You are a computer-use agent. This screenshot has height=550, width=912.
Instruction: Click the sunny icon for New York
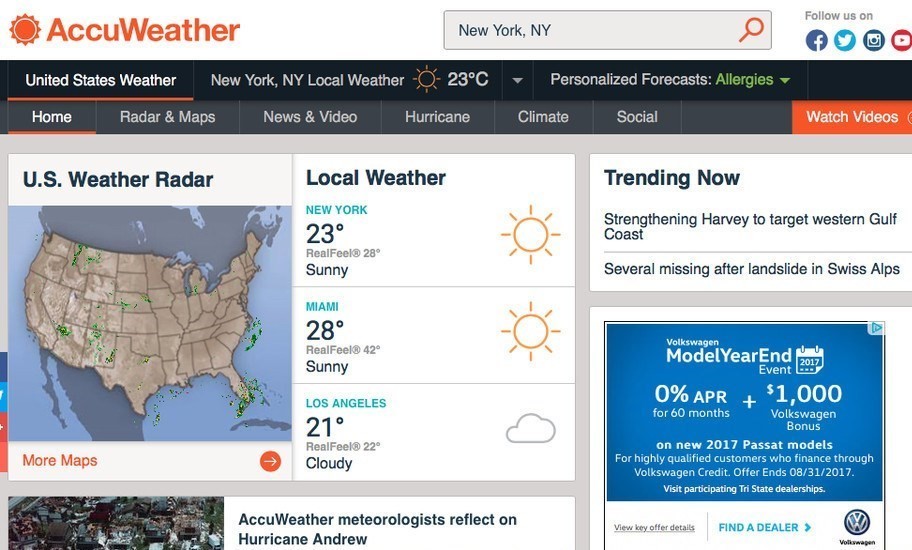pyautogui.click(x=530, y=236)
